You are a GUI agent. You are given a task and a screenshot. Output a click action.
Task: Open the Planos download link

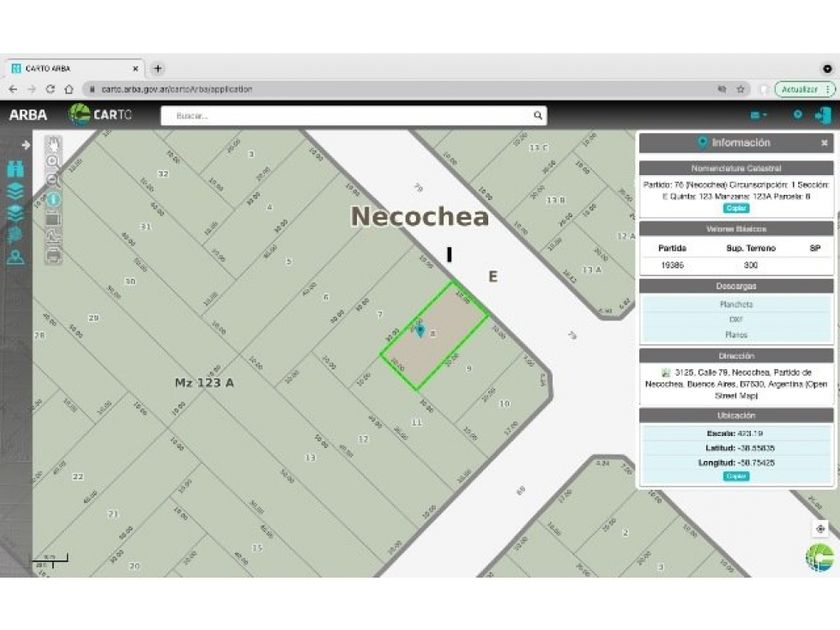736,335
